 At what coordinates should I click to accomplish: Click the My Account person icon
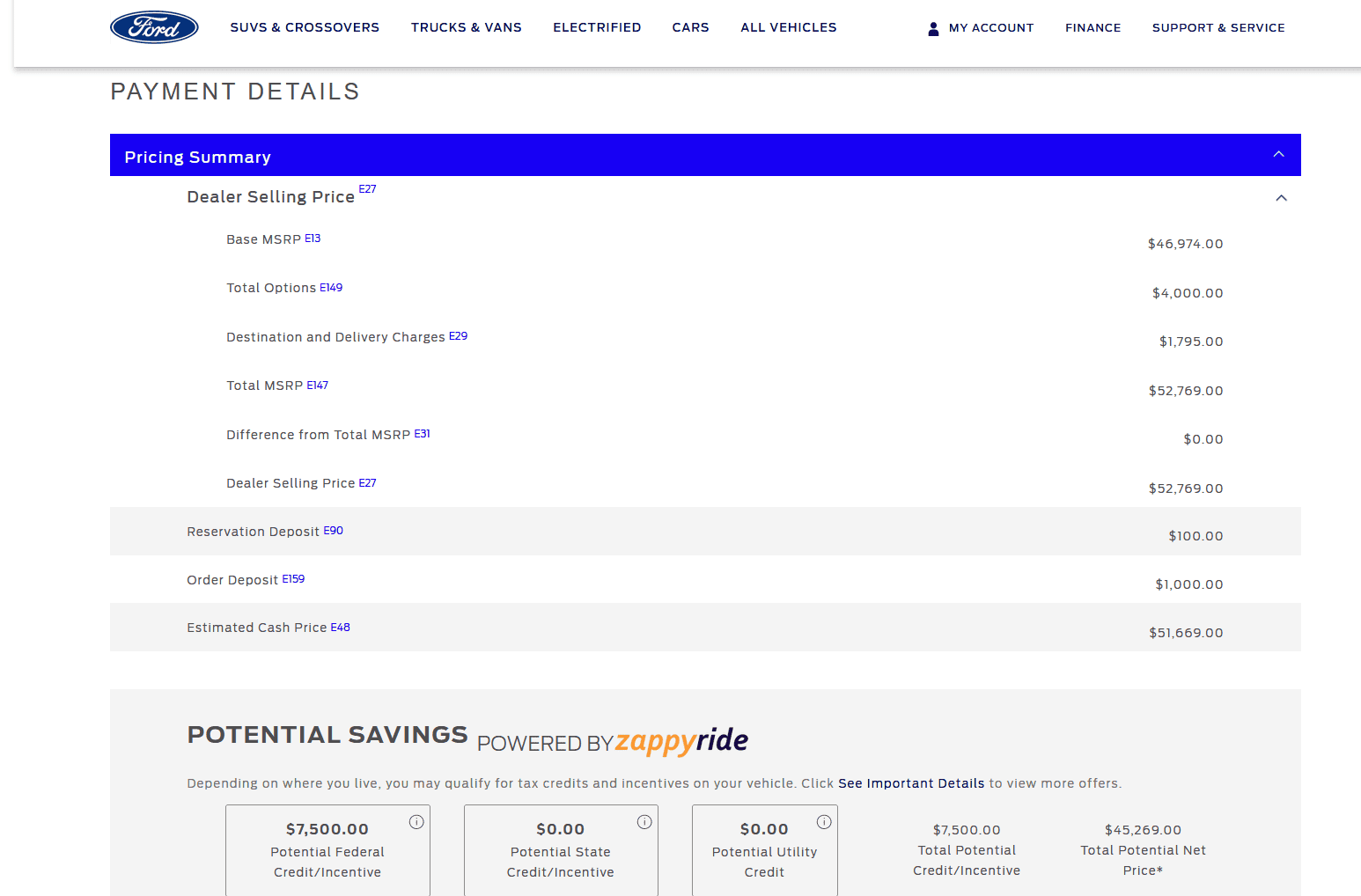933,29
